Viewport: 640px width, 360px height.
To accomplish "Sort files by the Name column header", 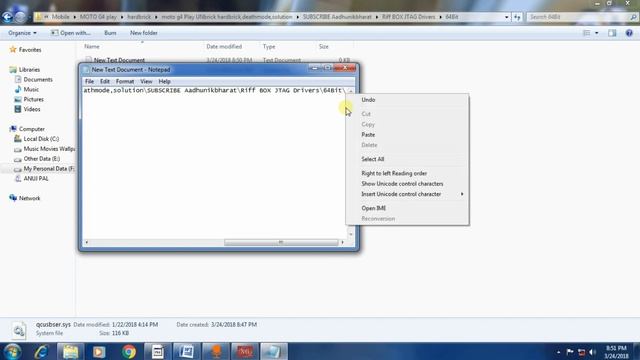I will click(92, 47).
